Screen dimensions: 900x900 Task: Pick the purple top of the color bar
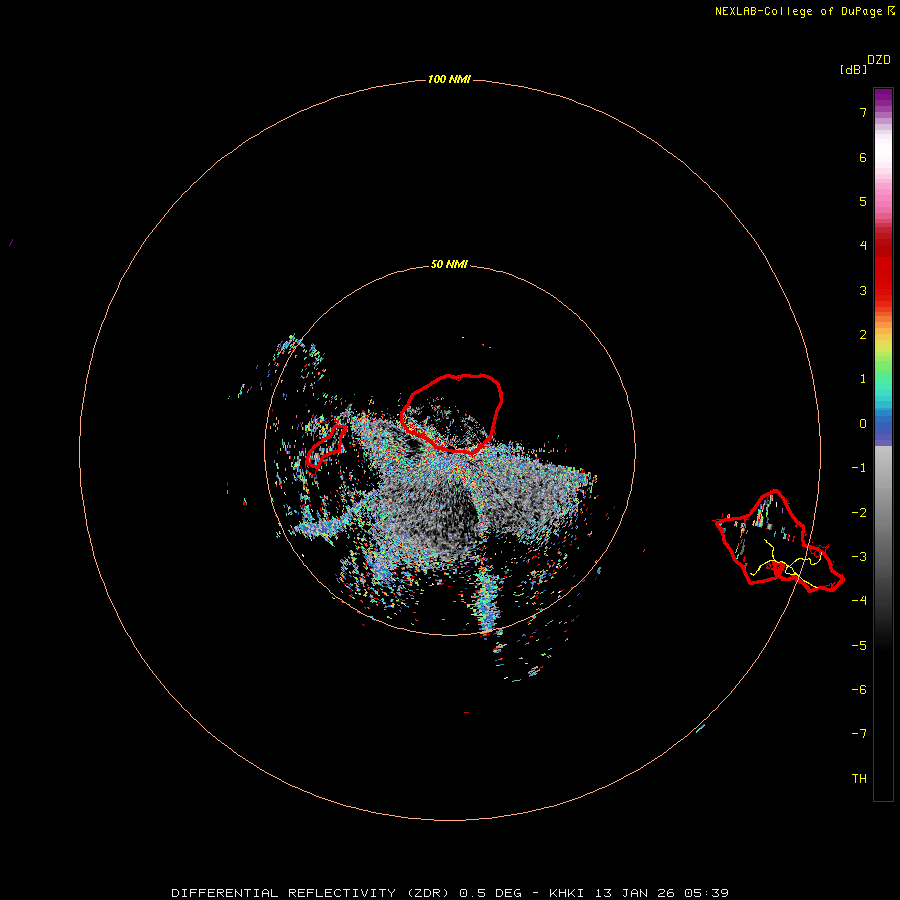(883, 98)
